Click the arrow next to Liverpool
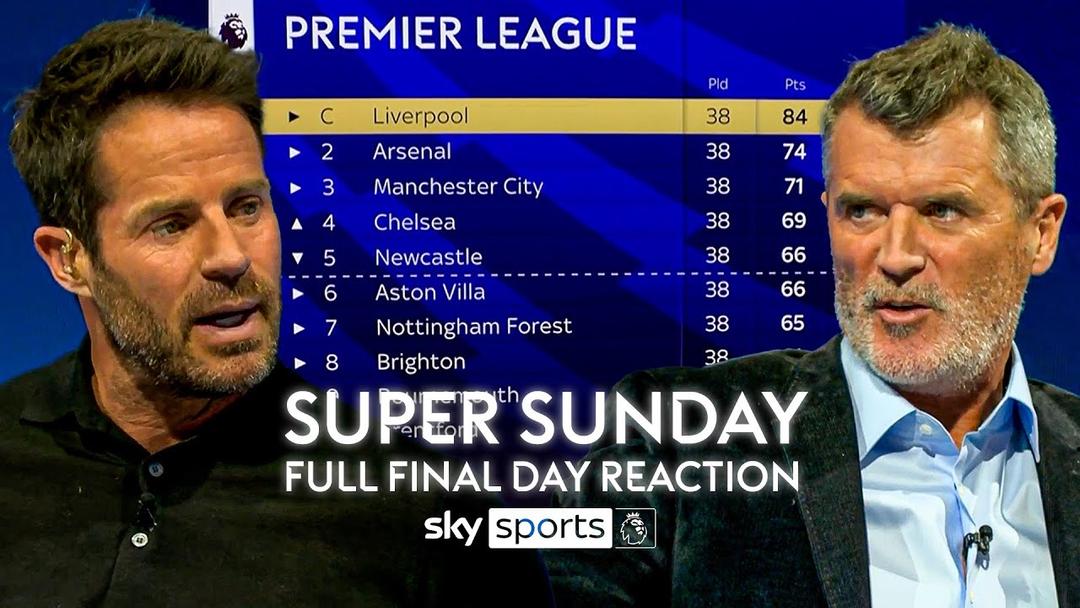Screen dimensions: 1080x608 [294, 117]
